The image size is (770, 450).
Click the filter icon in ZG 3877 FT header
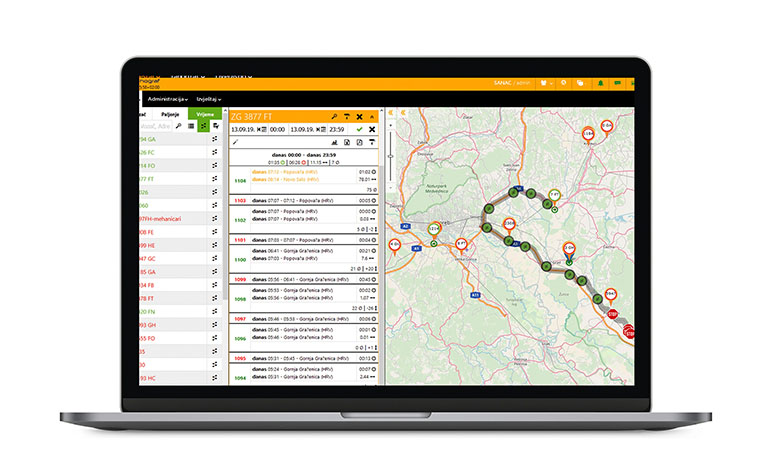347,116
